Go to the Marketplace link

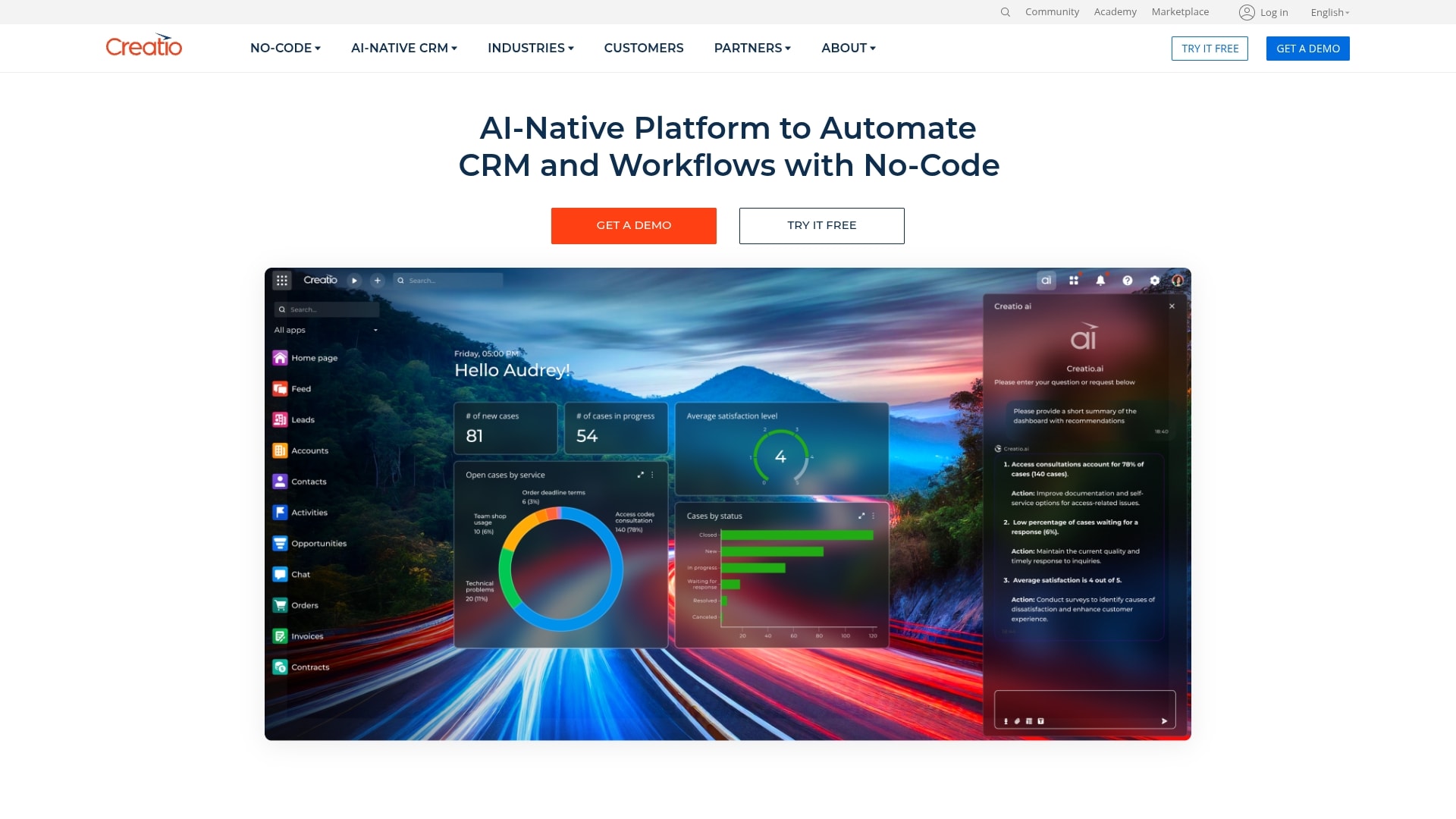pos(1180,12)
